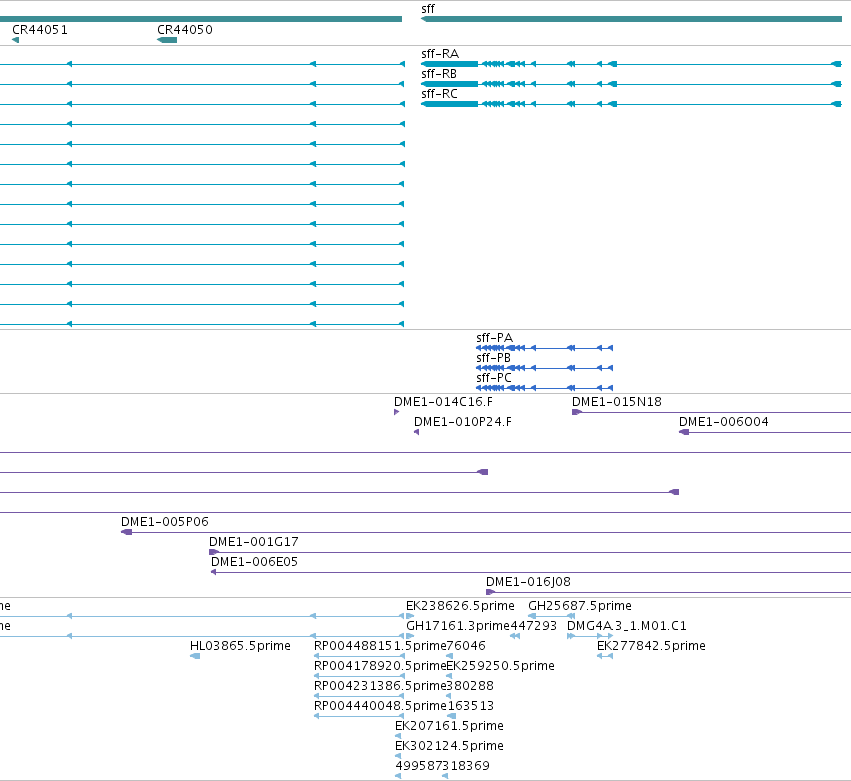The width and height of the screenshot is (851, 781).
Task: Click the CR44051 gene arrow glyph
Action: 15,40
